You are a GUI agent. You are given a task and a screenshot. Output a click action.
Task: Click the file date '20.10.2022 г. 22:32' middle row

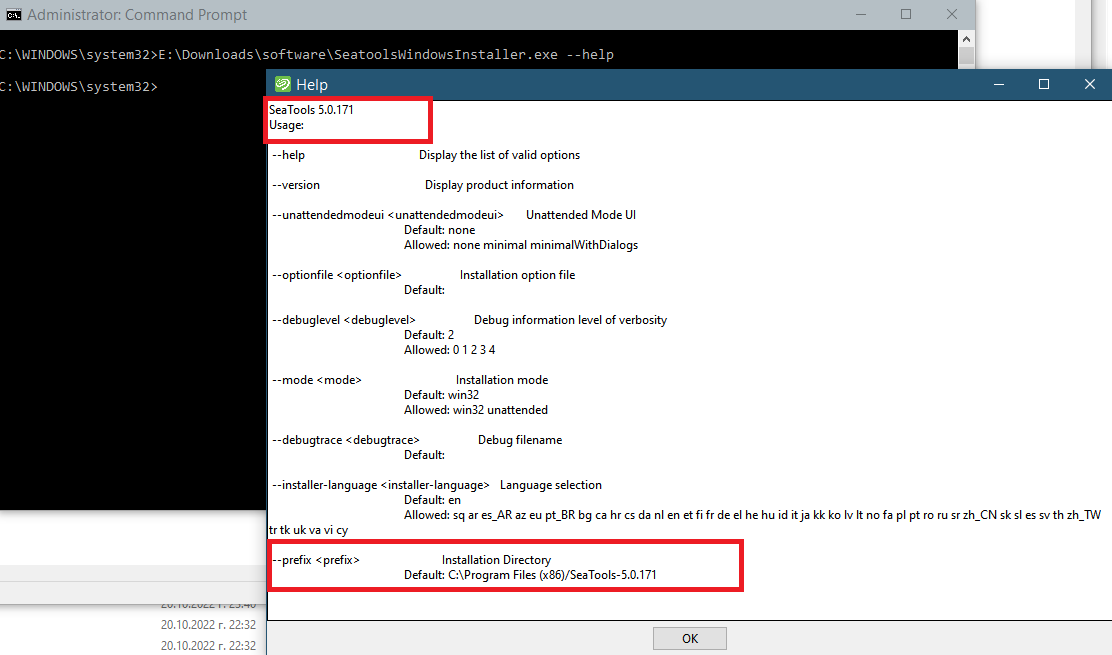click(x=208, y=625)
